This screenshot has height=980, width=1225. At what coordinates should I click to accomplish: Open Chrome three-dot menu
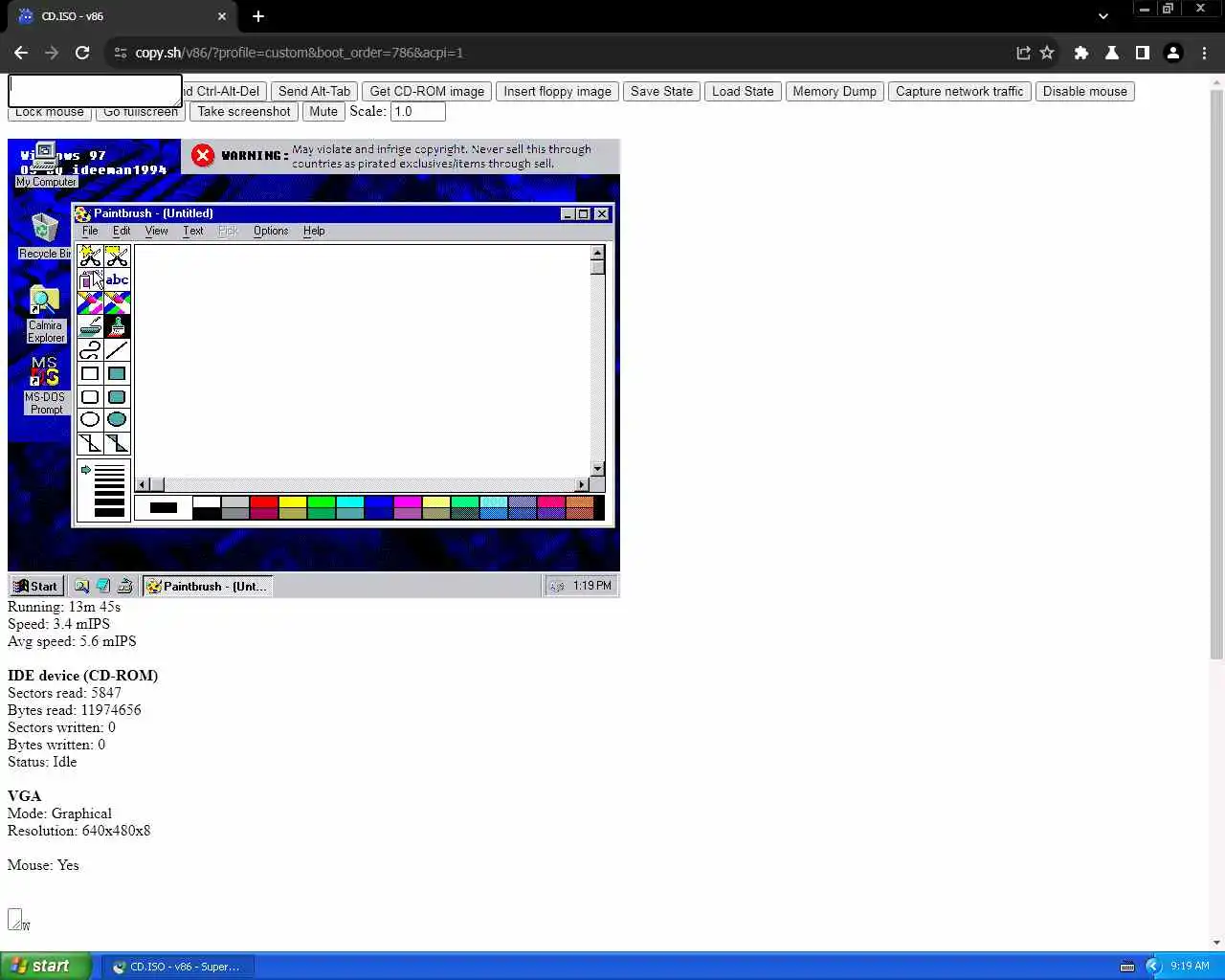pos(1204,53)
